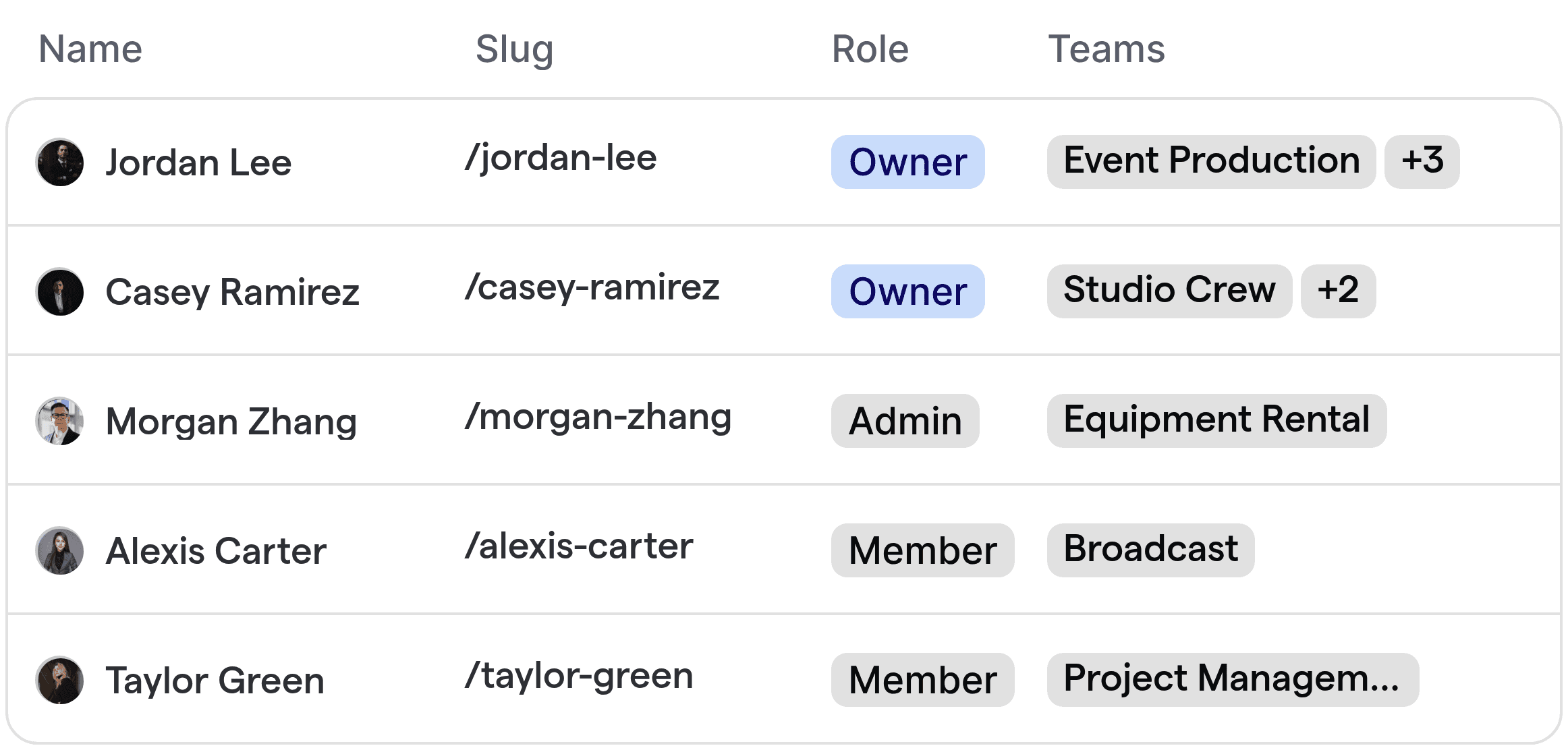Expand Jordan Lee's +3 hidden teams
This screenshot has height=750, width=1568.
[x=1422, y=162]
